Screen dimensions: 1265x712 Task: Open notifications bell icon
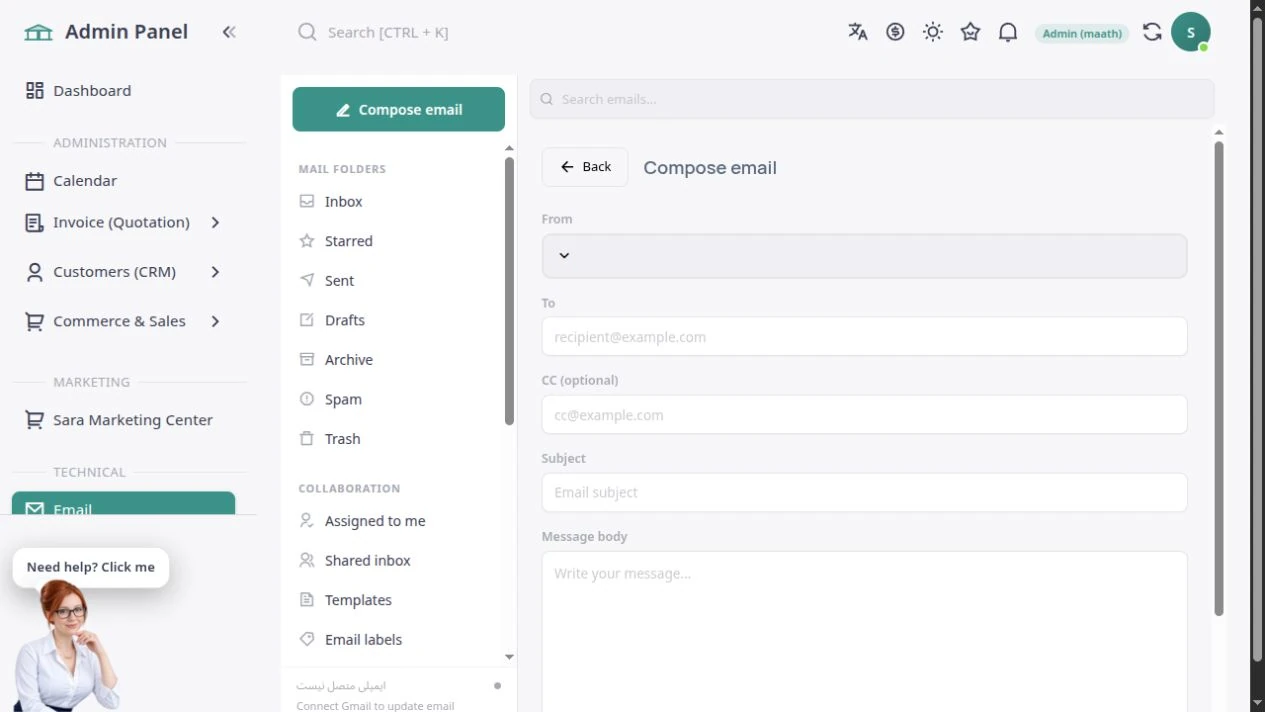pos(1008,32)
